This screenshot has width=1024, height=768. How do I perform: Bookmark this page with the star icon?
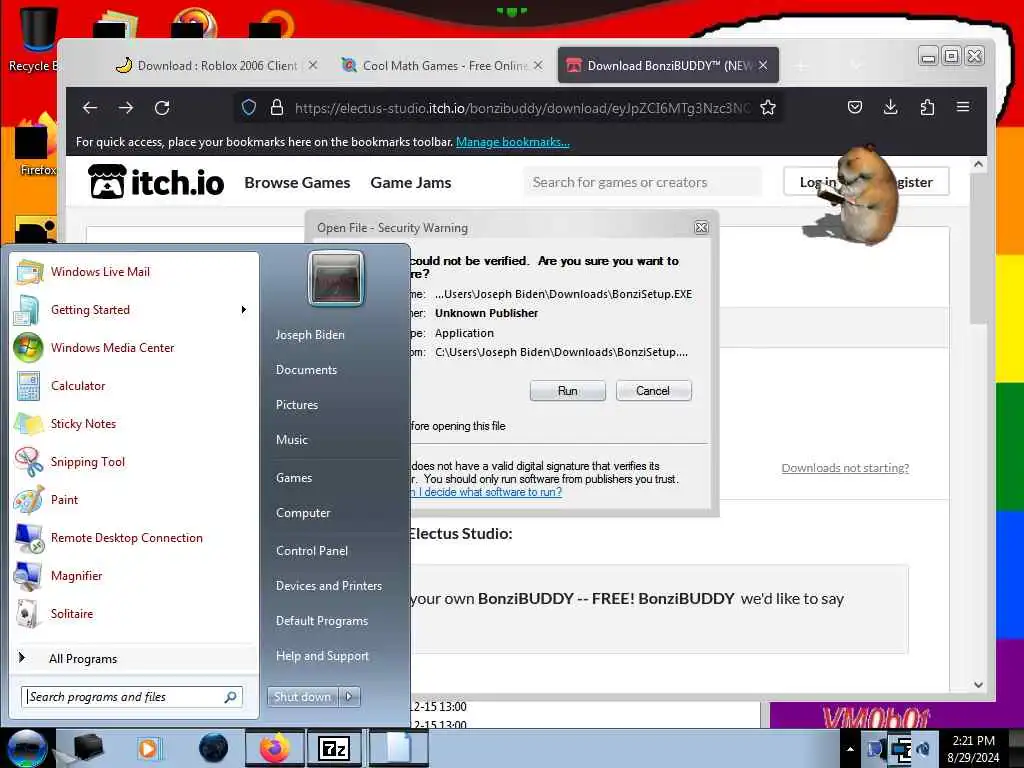pos(768,108)
